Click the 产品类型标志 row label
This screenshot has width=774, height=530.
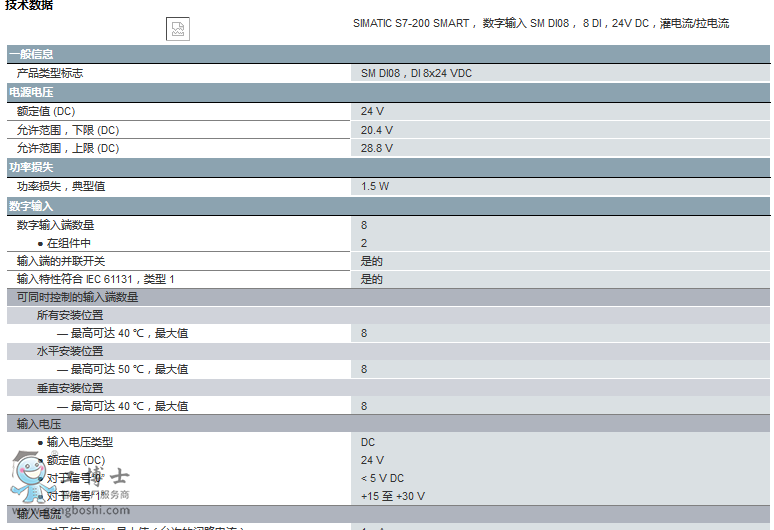[x=50, y=73]
